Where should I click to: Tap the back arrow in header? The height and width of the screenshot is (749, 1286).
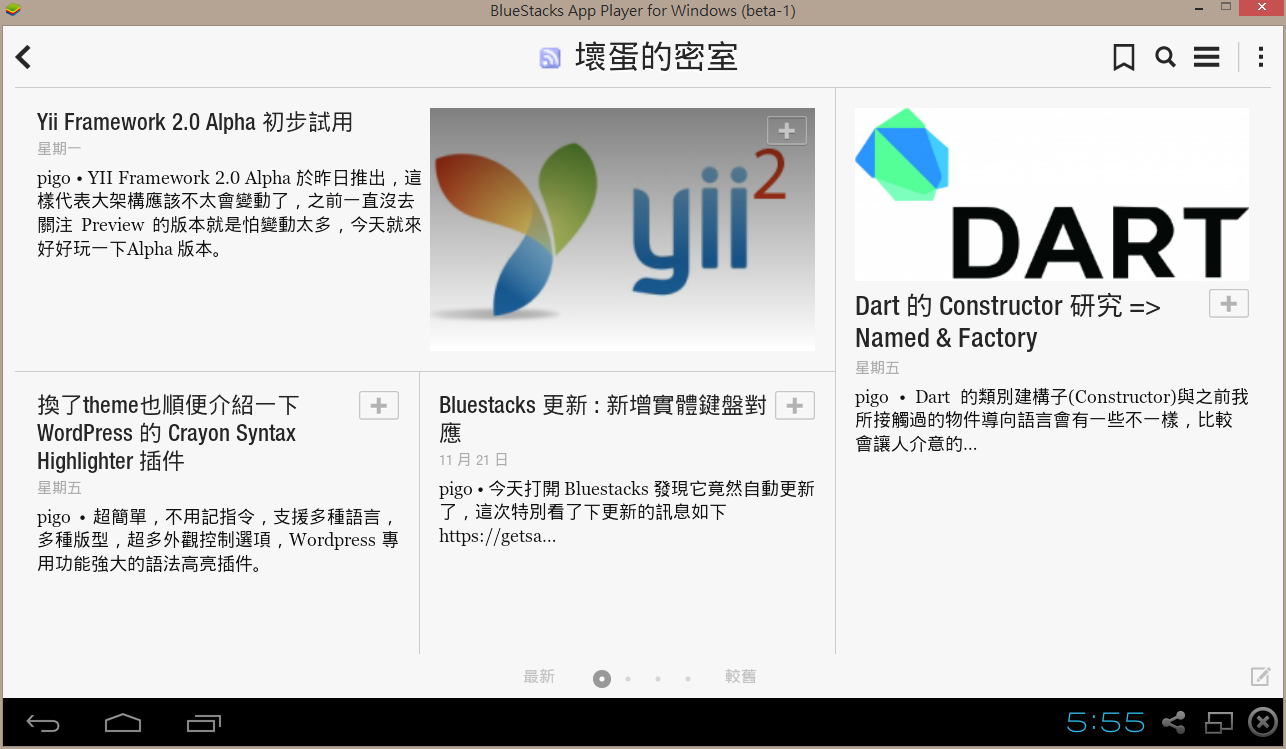click(x=24, y=57)
